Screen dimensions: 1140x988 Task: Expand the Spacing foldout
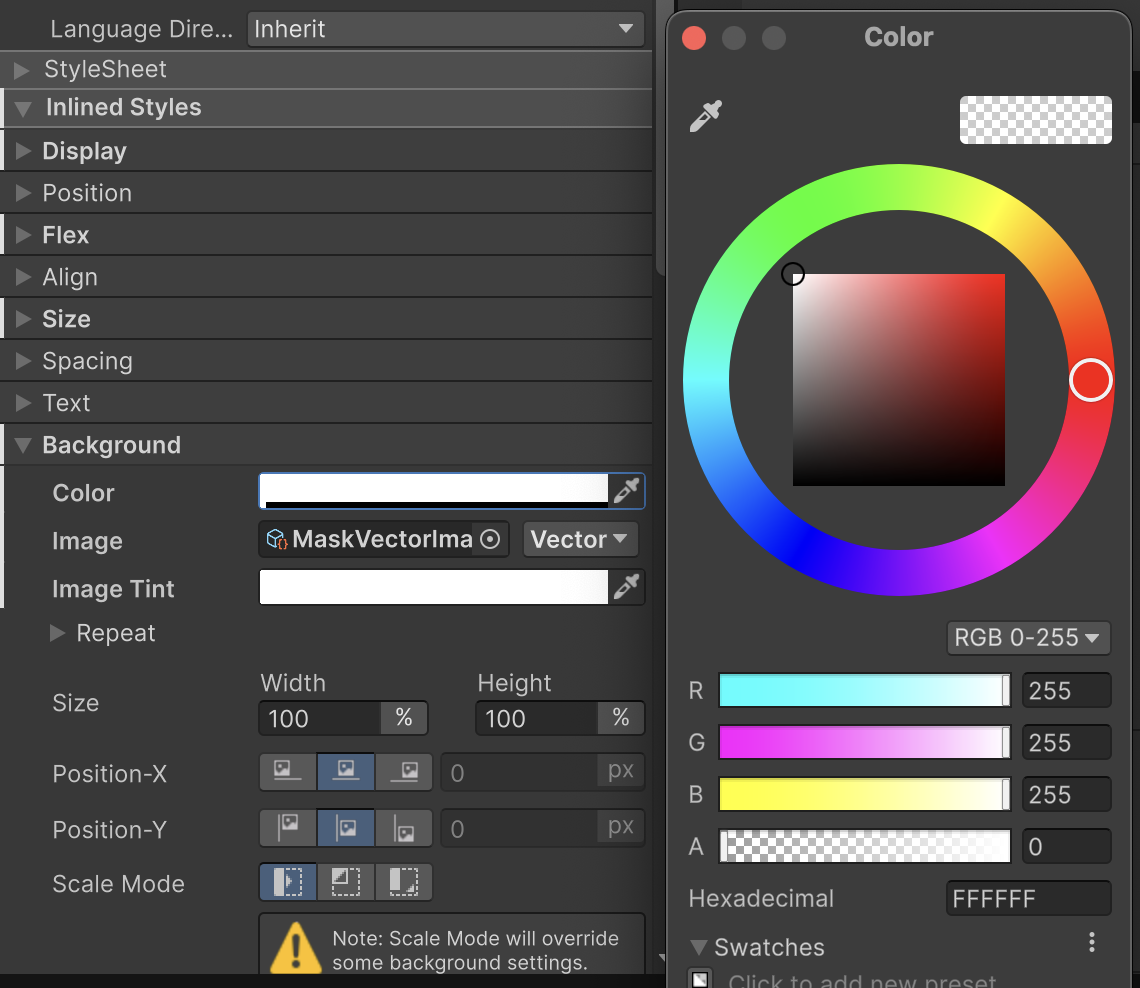point(23,361)
